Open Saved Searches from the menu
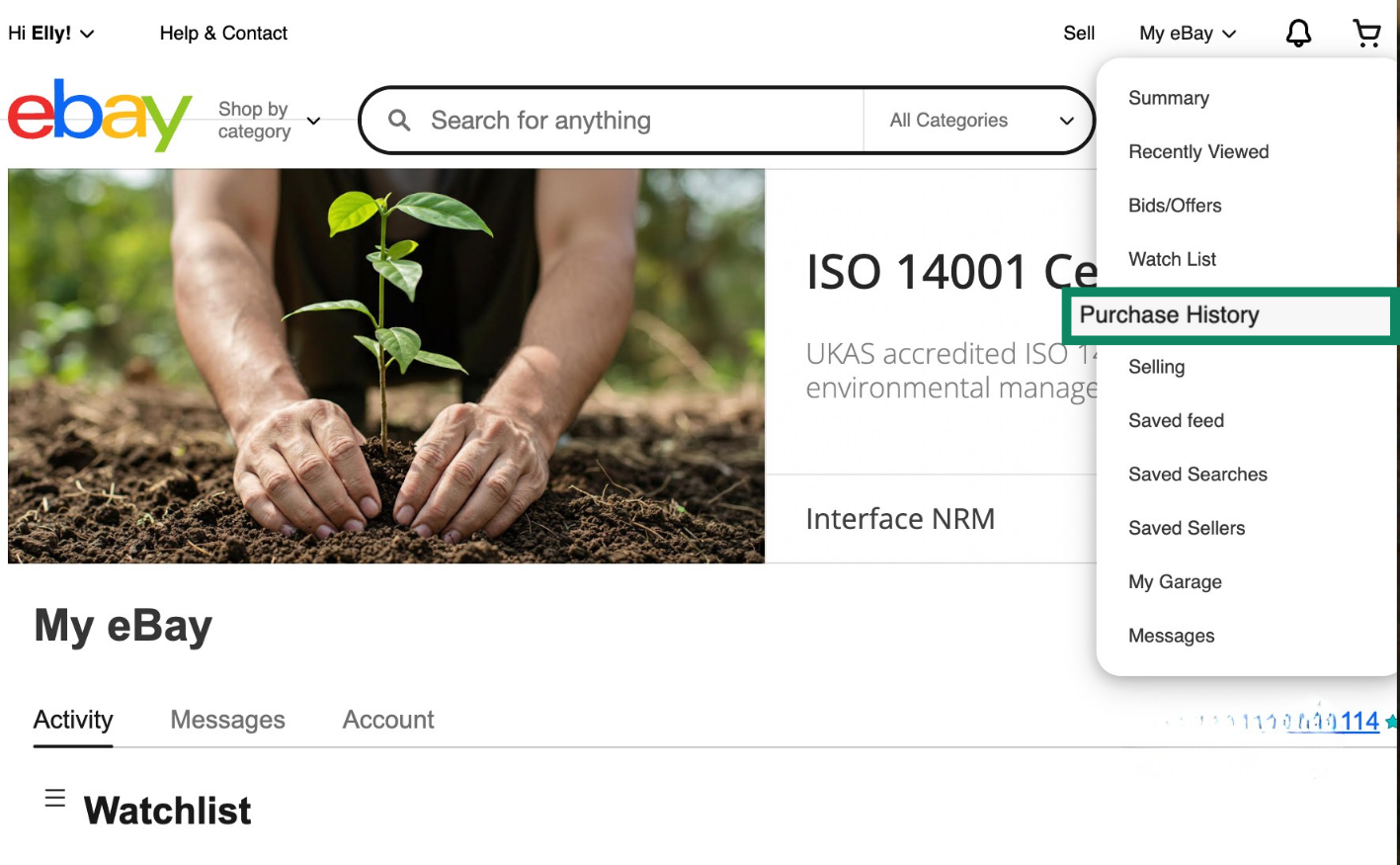 click(x=1197, y=475)
